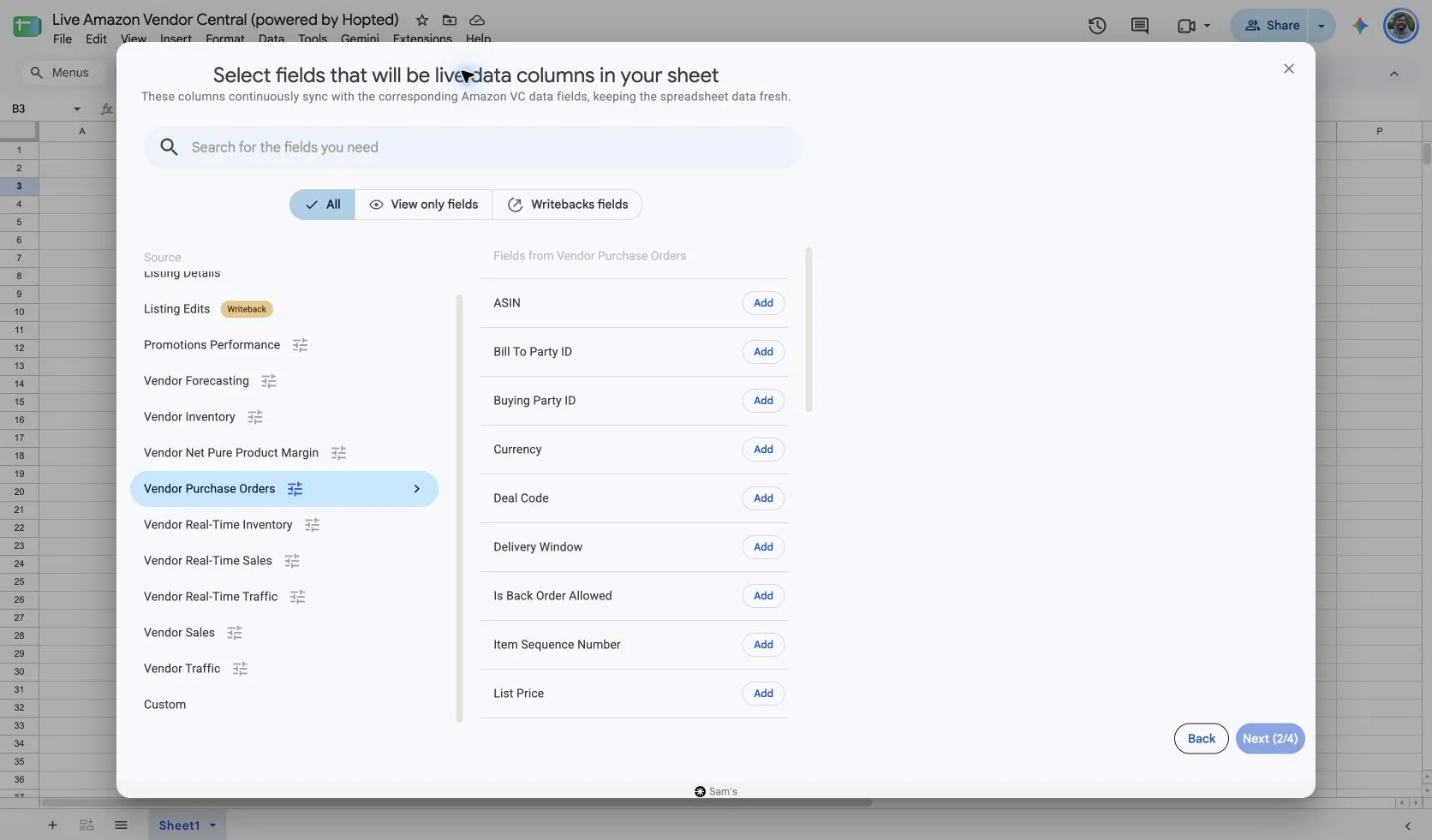1432x840 pixels.
Task: Open the comments icon in Sheets header
Action: point(1140,26)
